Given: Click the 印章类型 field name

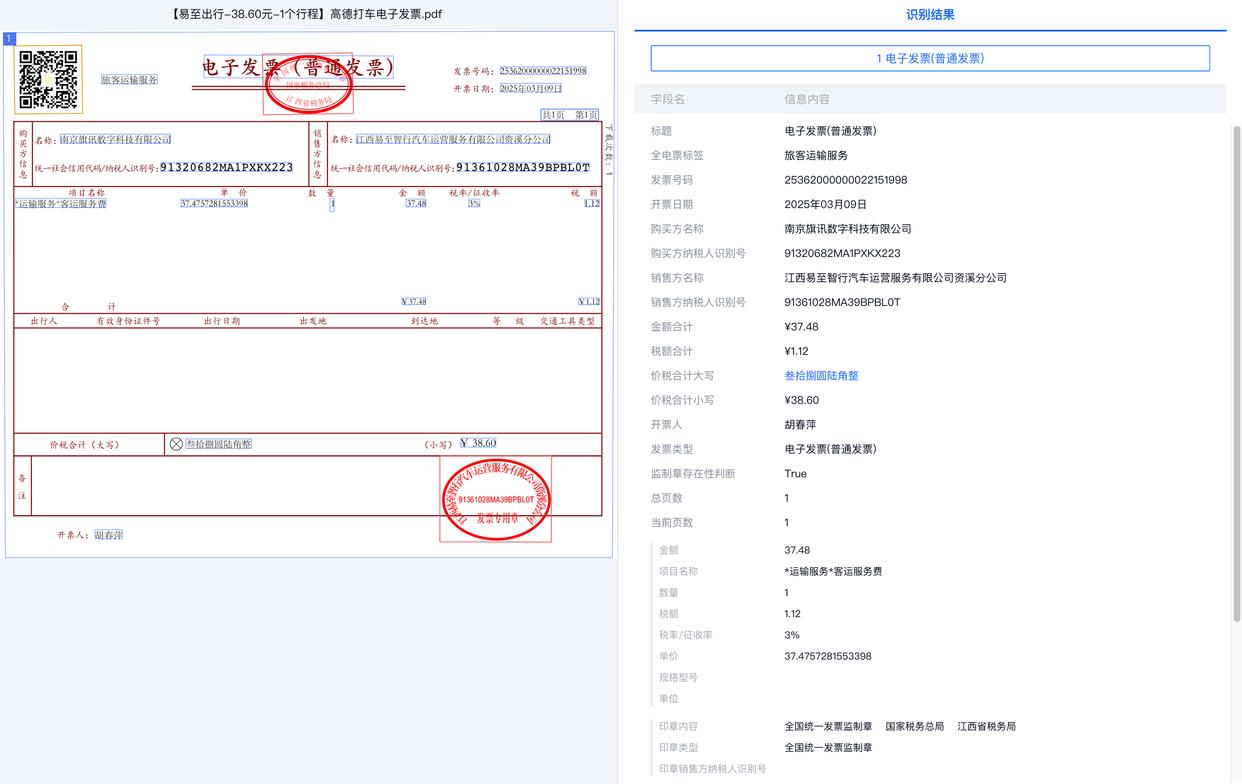Looking at the screenshot, I should [x=678, y=748].
